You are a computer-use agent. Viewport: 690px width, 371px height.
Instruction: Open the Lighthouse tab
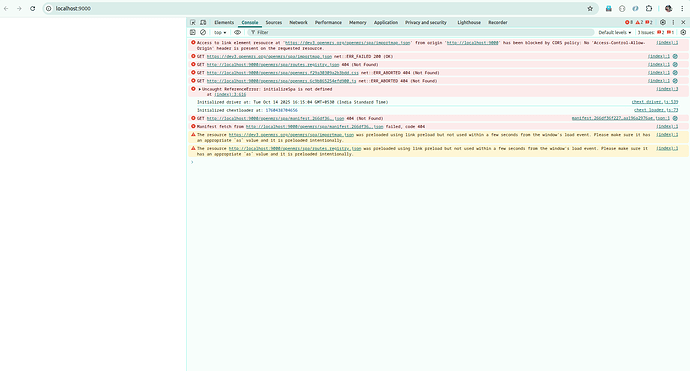(469, 22)
